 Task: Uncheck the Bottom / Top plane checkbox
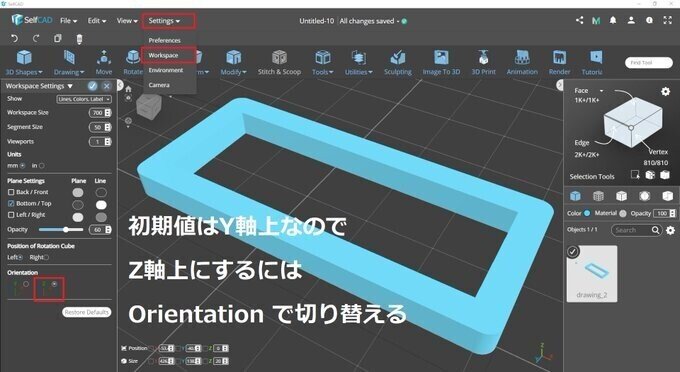pos(11,203)
